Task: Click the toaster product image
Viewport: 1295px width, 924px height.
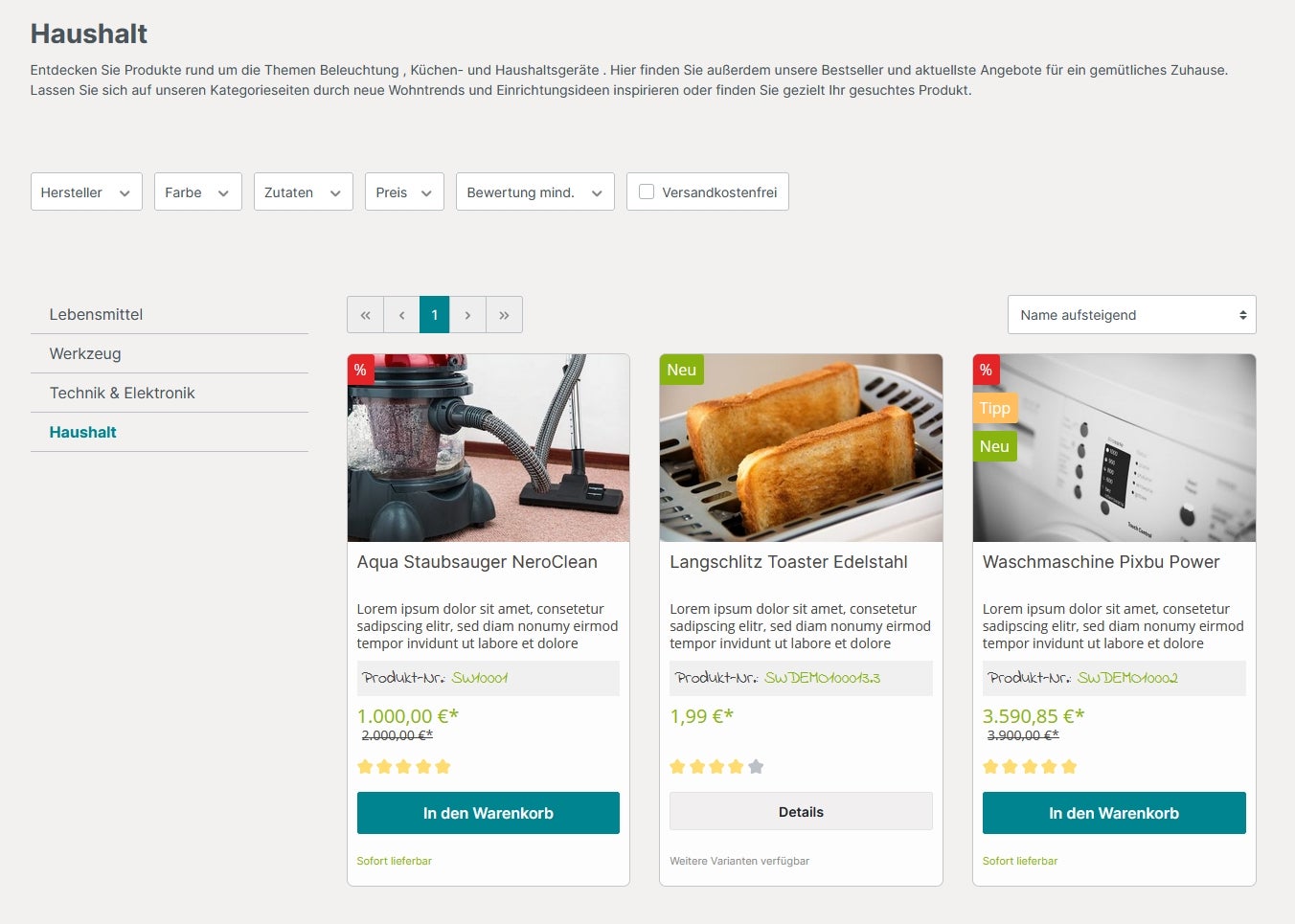Action: coord(801,448)
